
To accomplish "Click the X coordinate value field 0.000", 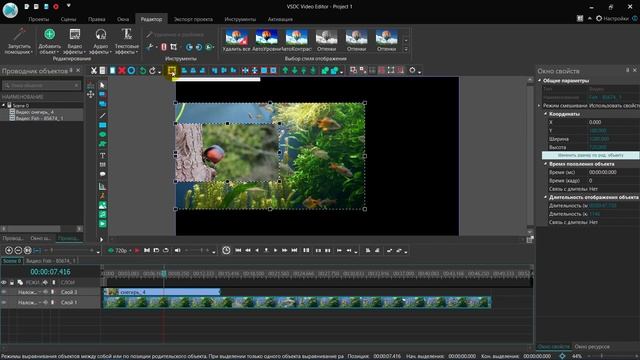I will (613, 122).
